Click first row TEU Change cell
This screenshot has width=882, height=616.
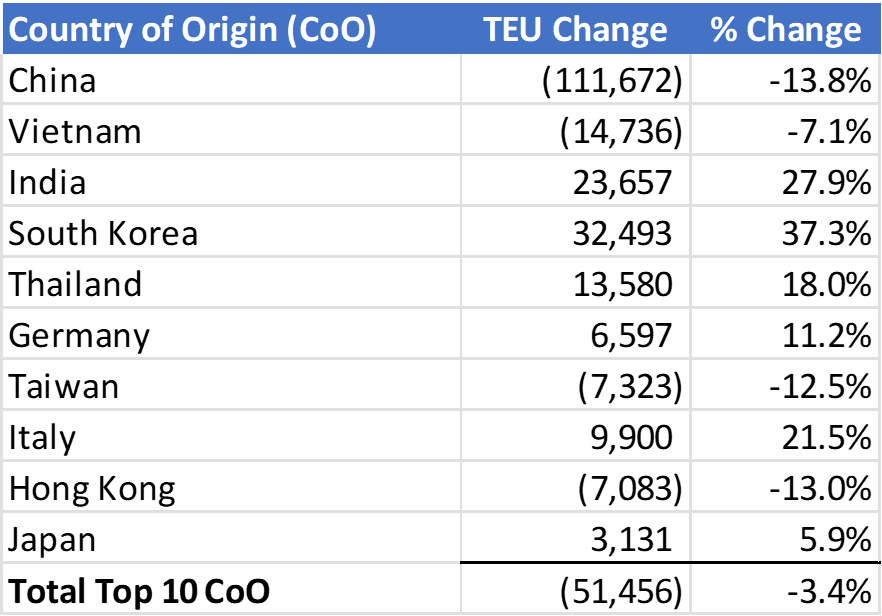point(576,78)
